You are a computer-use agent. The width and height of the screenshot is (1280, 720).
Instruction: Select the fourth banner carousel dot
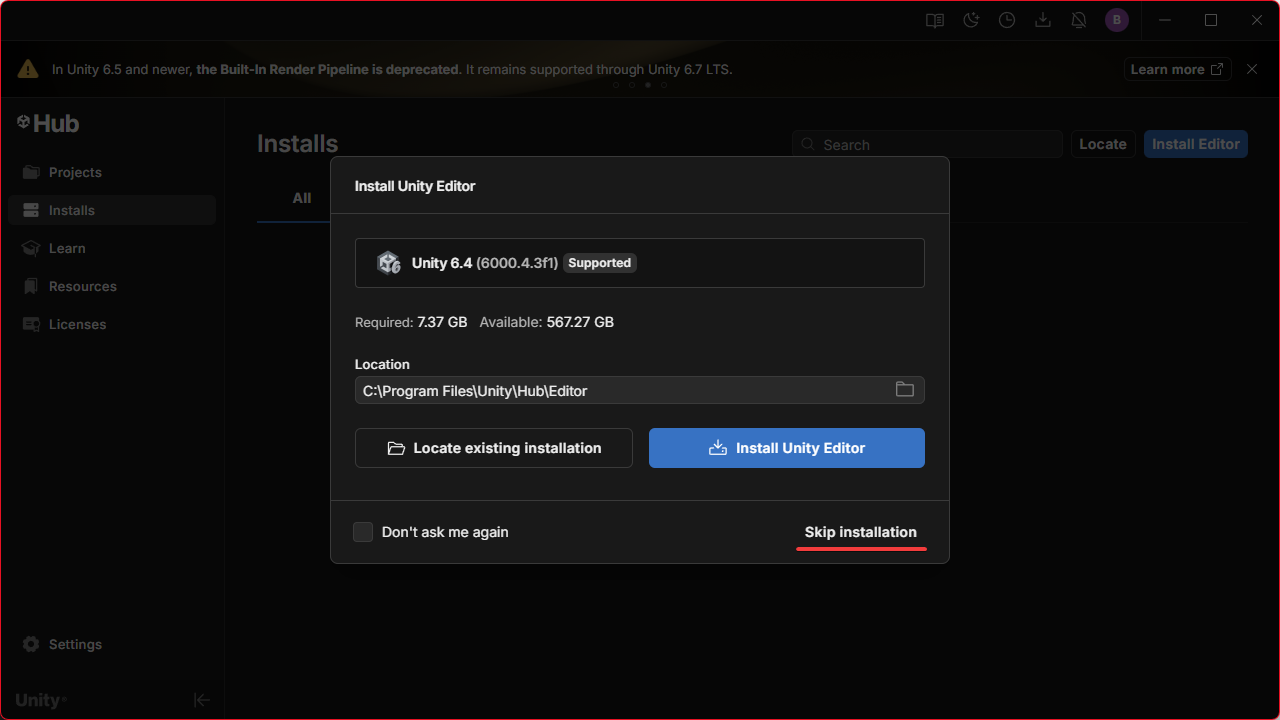pos(664,85)
